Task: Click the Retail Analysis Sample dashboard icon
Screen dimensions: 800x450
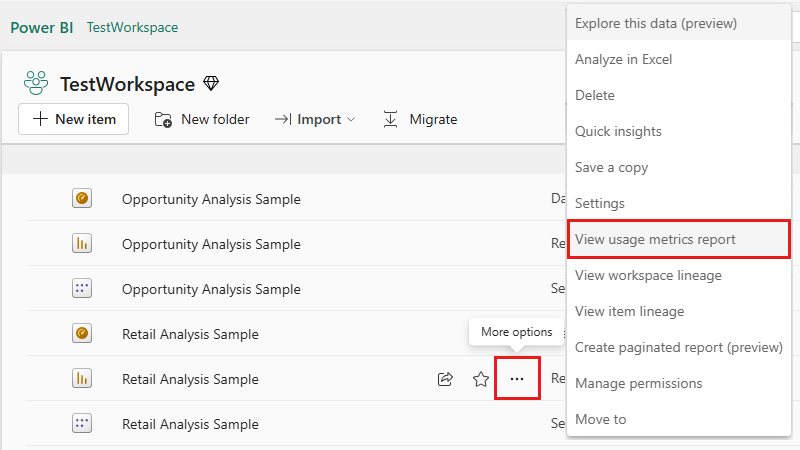Action: 82,334
